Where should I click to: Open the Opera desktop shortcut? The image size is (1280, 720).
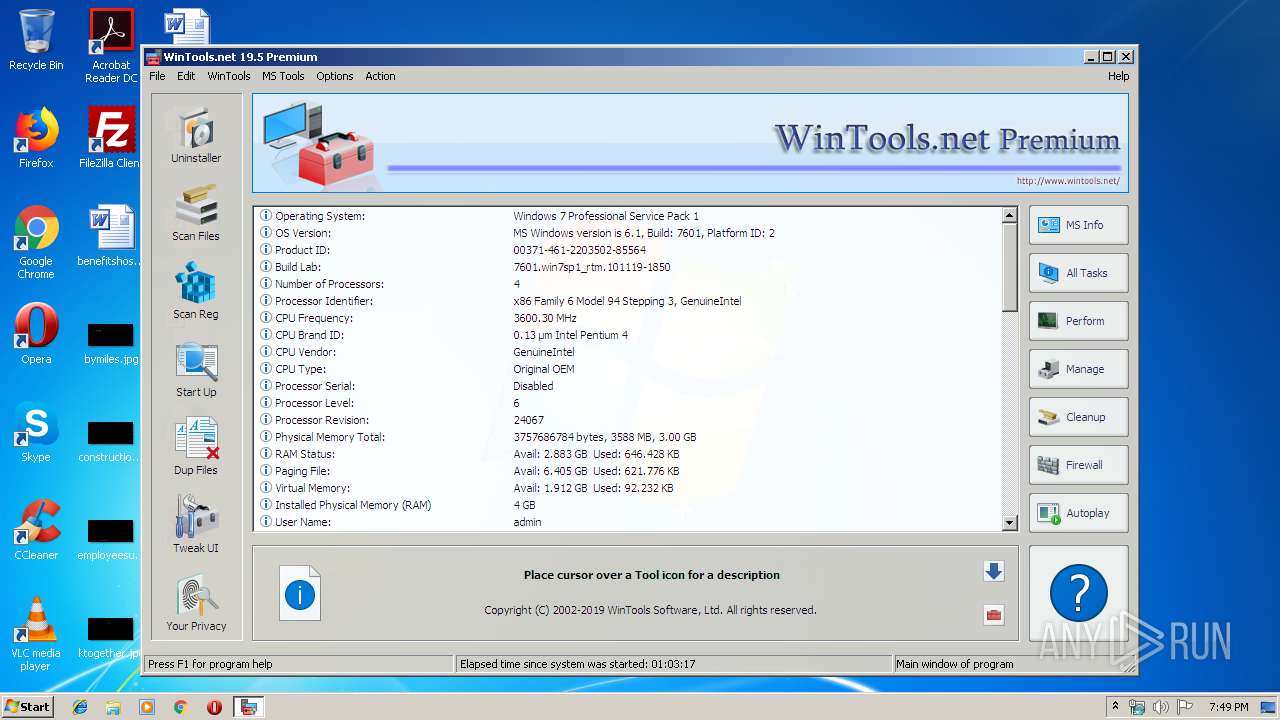[x=36, y=334]
